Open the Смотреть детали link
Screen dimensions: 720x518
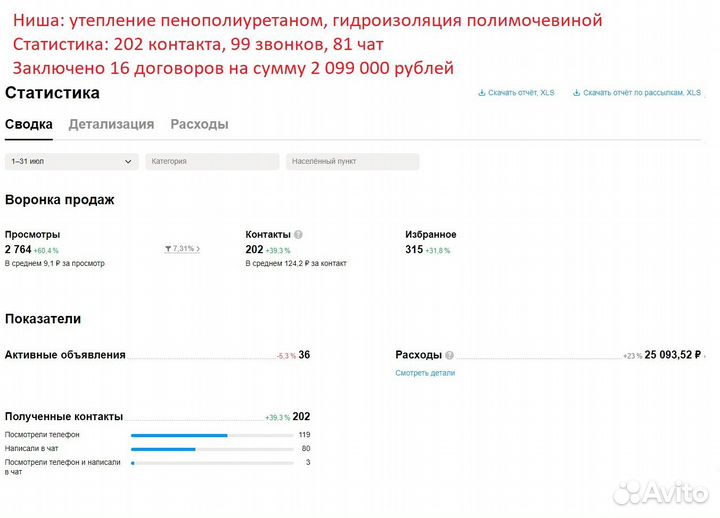[425, 373]
